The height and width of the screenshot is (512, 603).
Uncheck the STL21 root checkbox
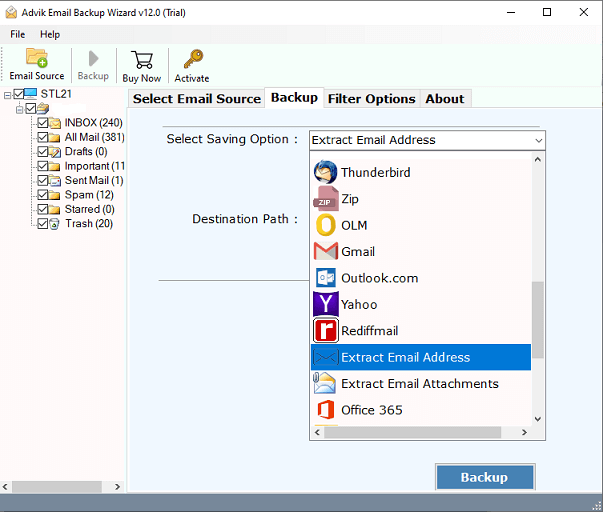pos(18,94)
